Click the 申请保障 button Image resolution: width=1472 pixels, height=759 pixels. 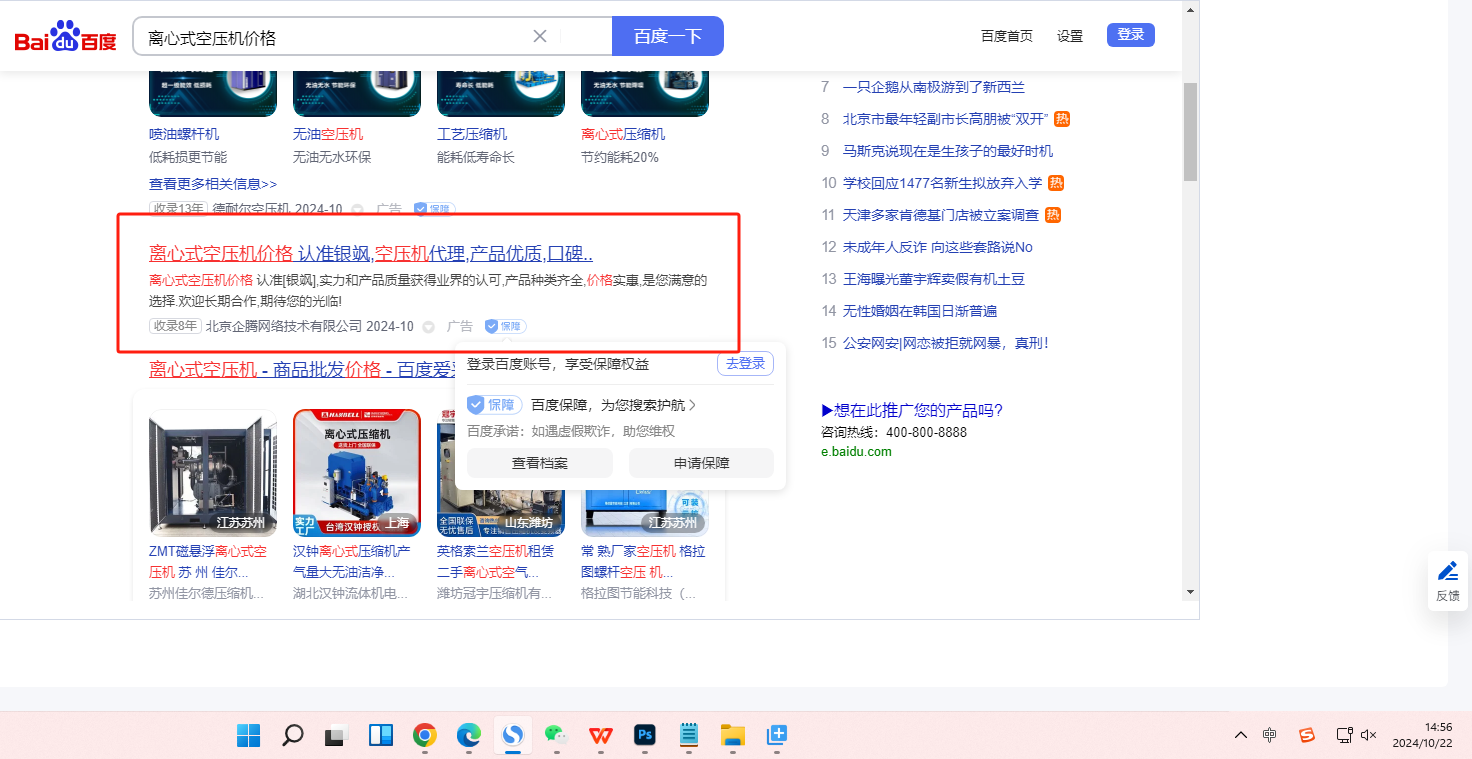pos(701,463)
